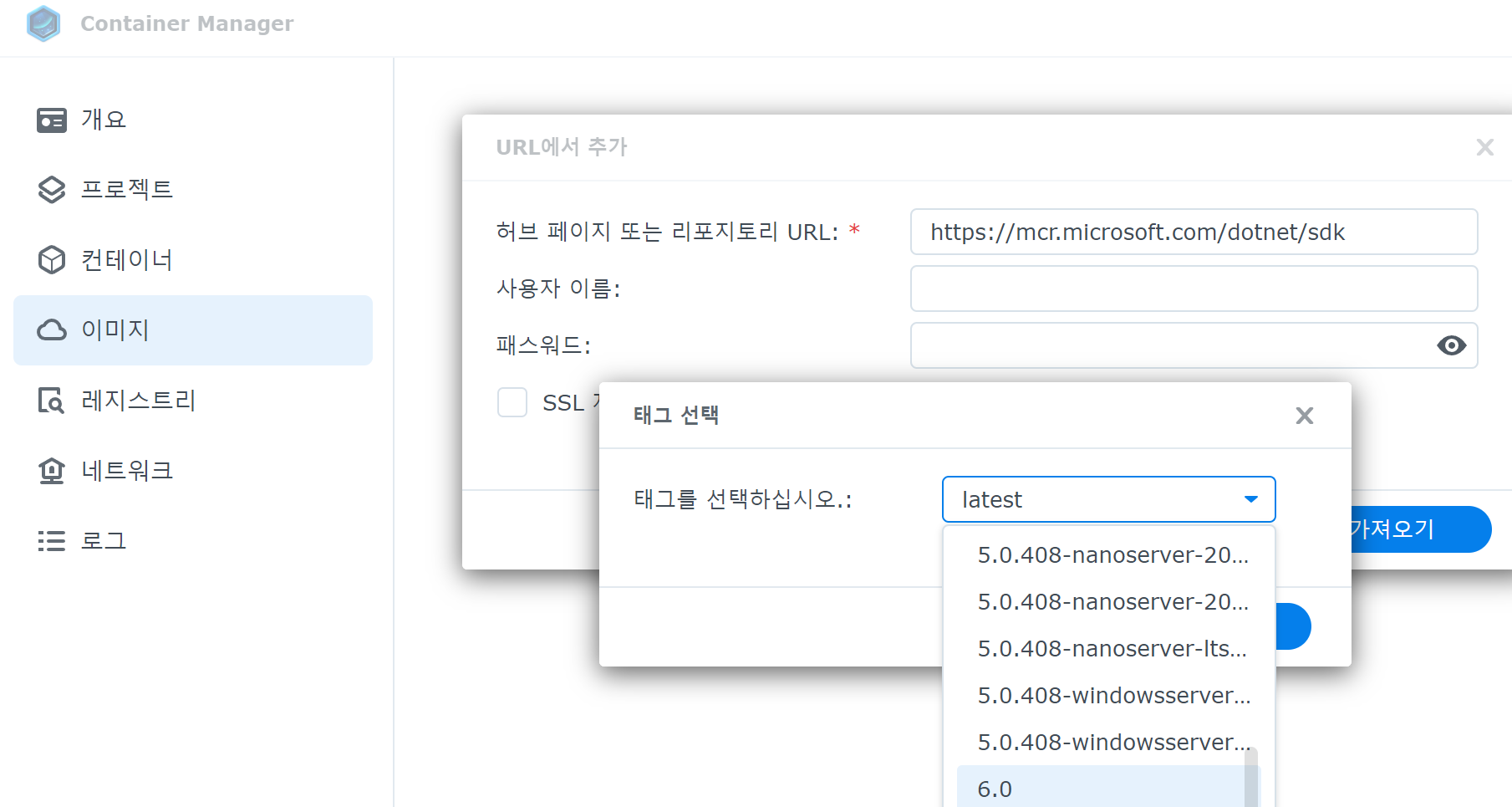Screen dimensions: 1512x807
Task: Open the 네트워크 menu item
Action: 193,471
